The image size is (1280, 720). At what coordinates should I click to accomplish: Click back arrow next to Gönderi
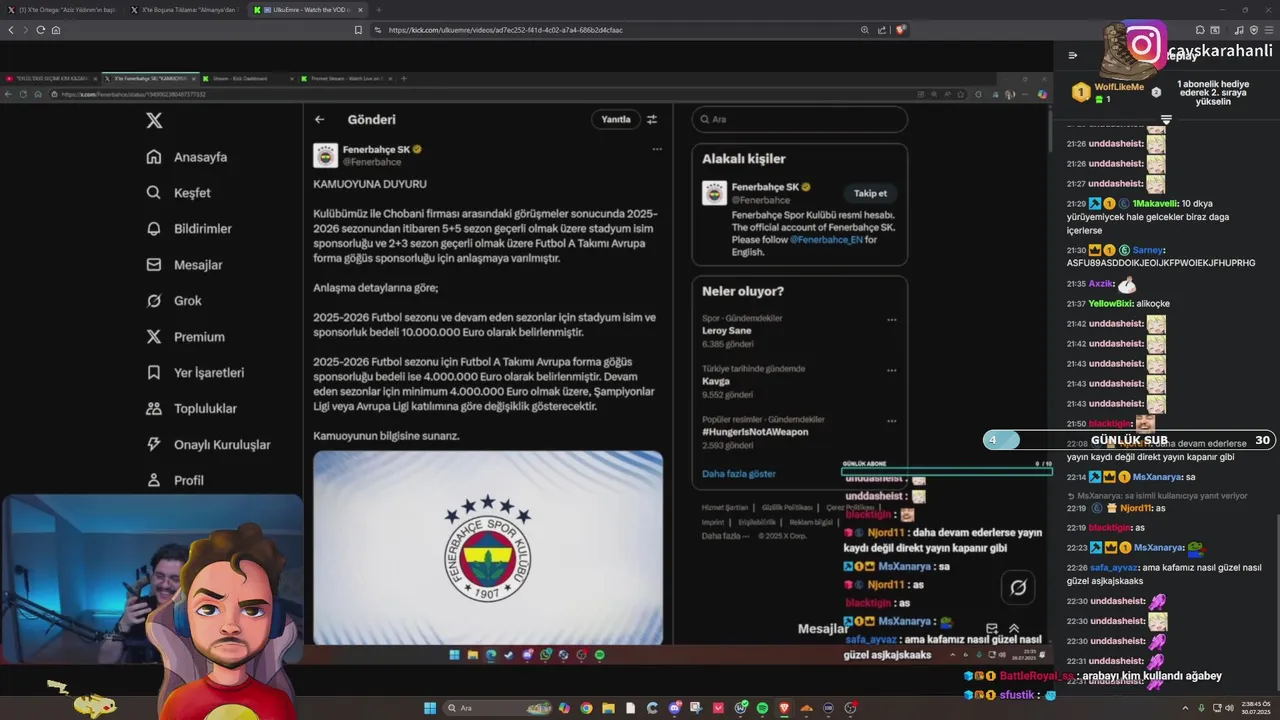pyautogui.click(x=320, y=119)
